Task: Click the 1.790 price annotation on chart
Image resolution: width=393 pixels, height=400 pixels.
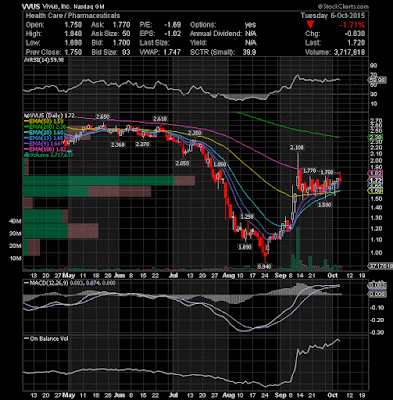Action: click(326, 172)
